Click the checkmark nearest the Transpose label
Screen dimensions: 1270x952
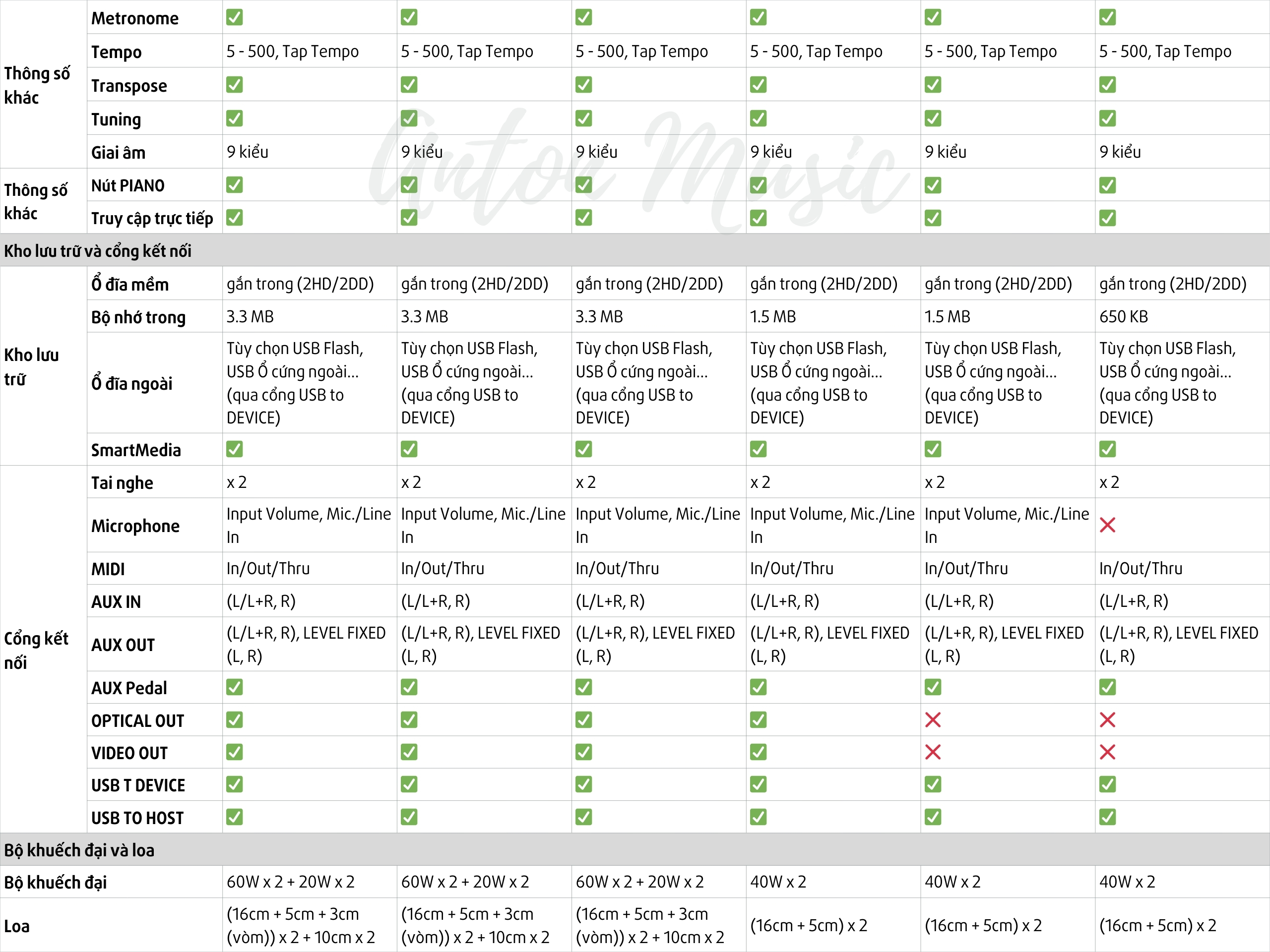click(x=234, y=84)
